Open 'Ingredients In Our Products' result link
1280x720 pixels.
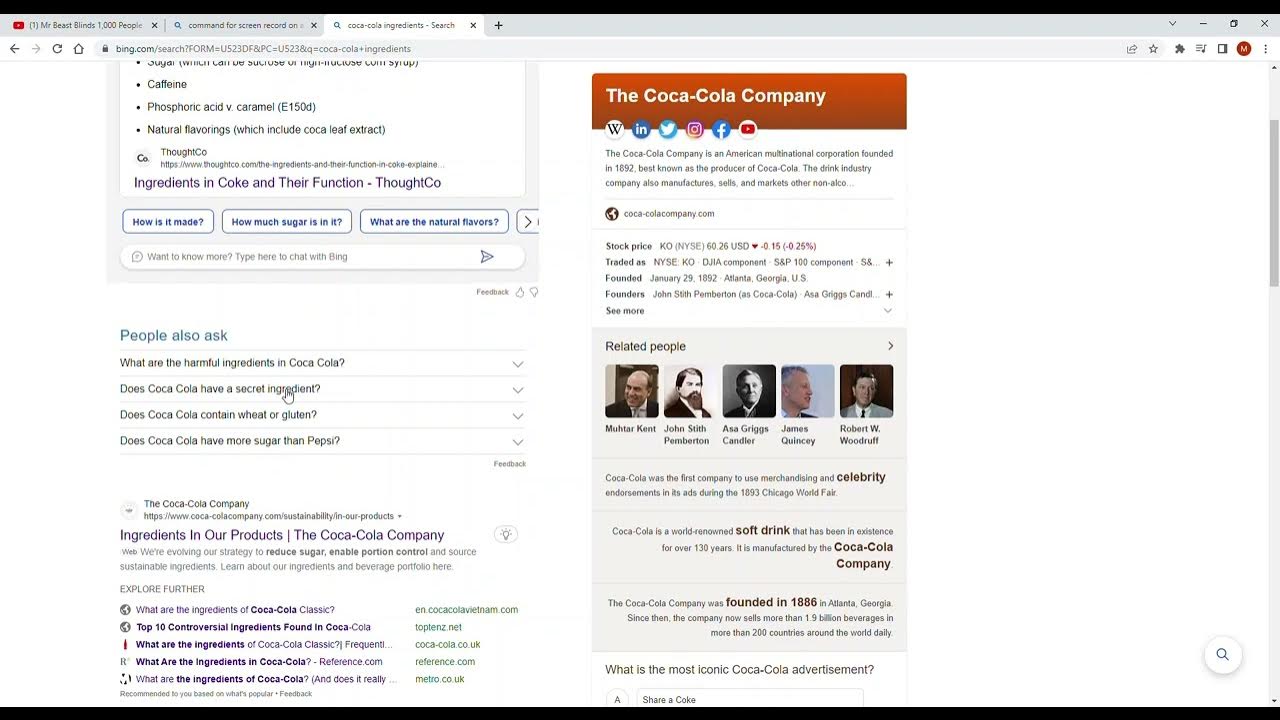click(x=282, y=535)
